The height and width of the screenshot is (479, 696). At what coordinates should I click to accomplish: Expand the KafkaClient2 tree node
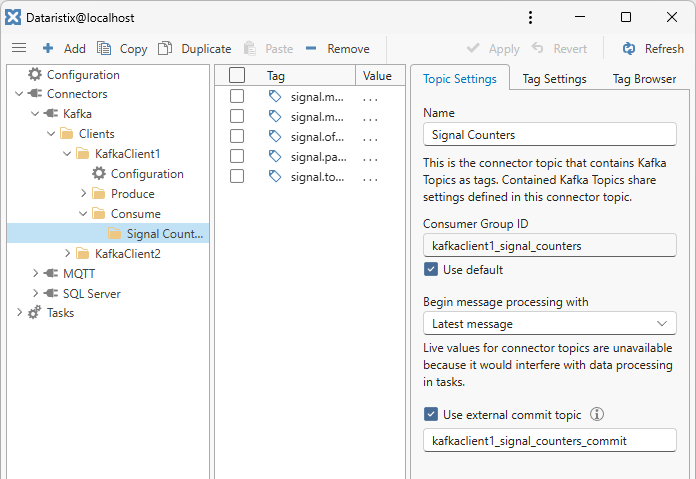(68, 254)
